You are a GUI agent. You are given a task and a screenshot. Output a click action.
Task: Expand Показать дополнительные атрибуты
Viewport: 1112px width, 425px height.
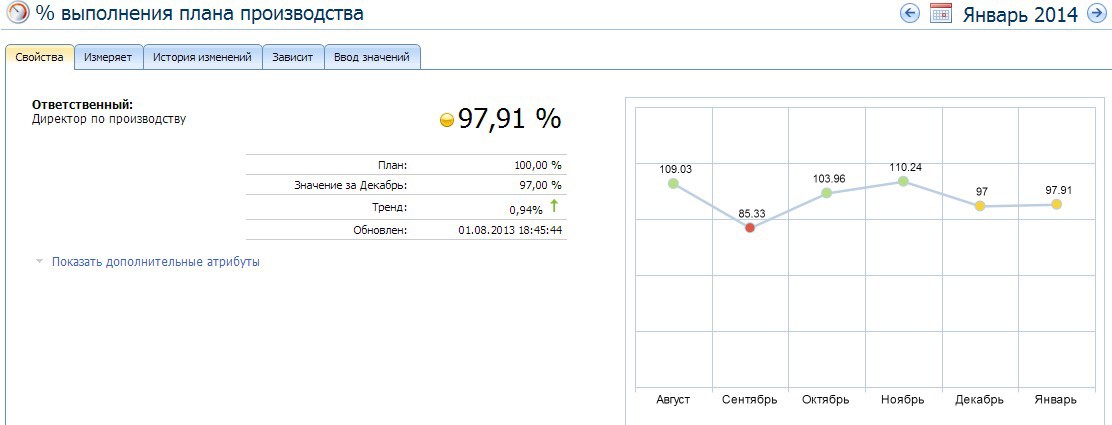pyautogui.click(x=155, y=262)
